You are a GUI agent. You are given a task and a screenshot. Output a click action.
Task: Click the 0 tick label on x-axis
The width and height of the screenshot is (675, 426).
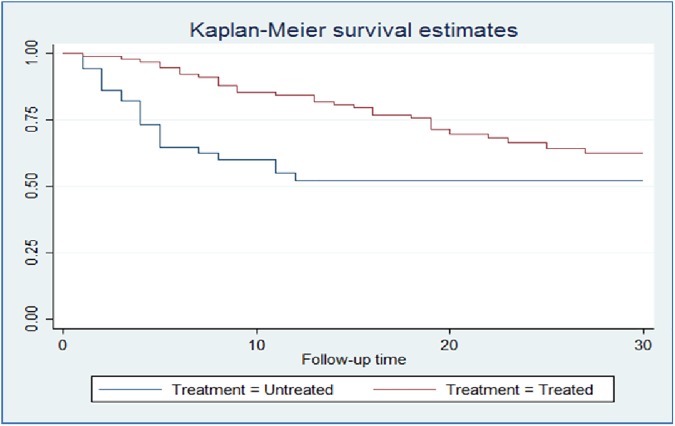tap(63, 343)
